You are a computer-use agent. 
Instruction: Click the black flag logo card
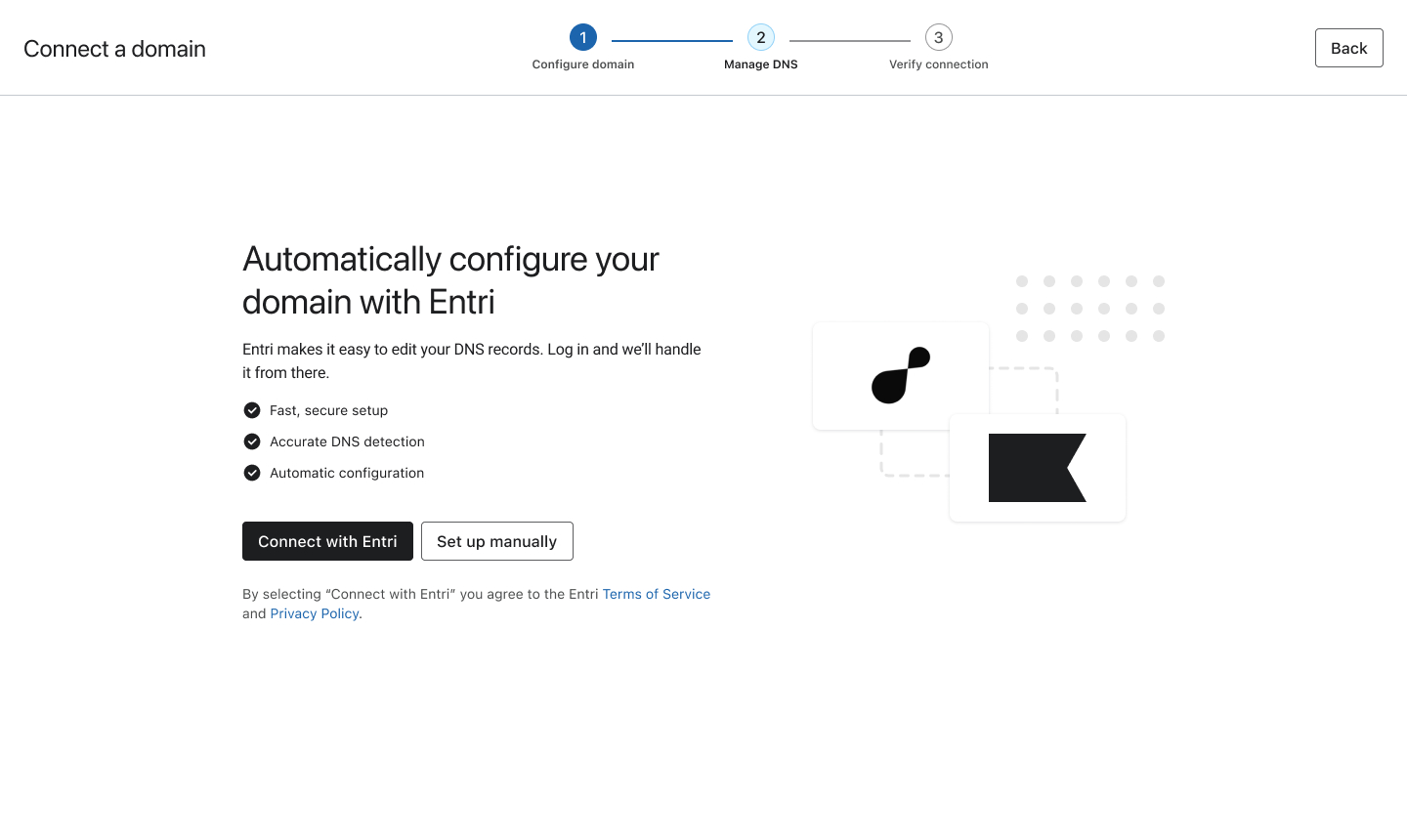1038,468
